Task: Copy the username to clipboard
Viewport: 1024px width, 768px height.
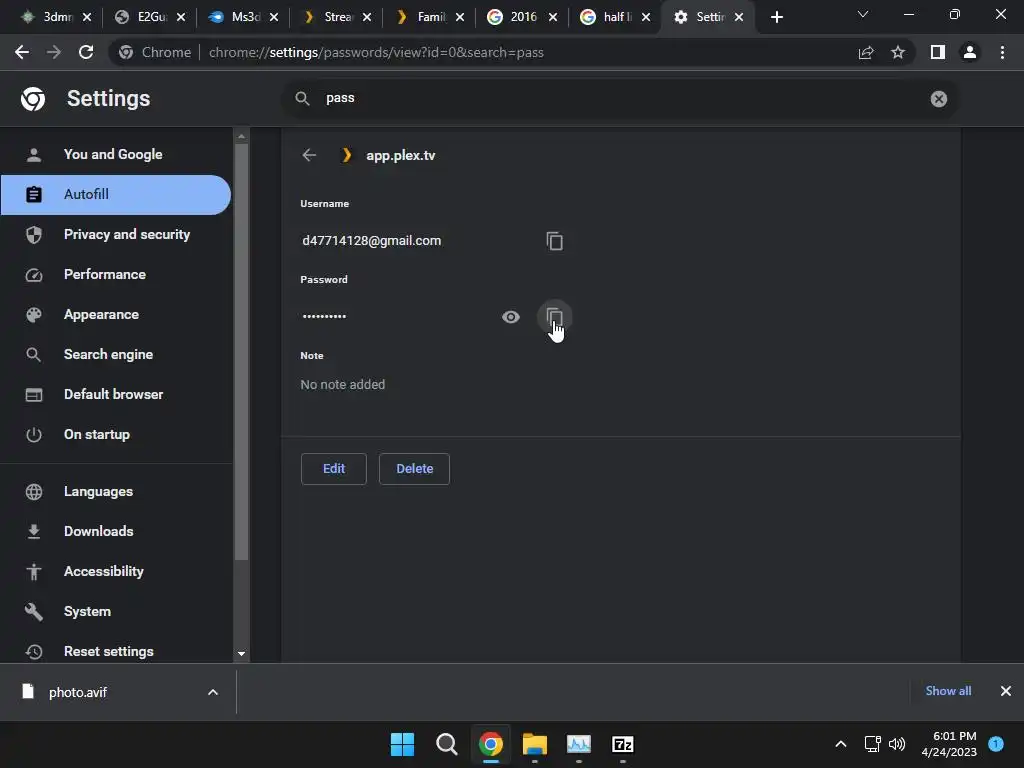Action: click(554, 241)
